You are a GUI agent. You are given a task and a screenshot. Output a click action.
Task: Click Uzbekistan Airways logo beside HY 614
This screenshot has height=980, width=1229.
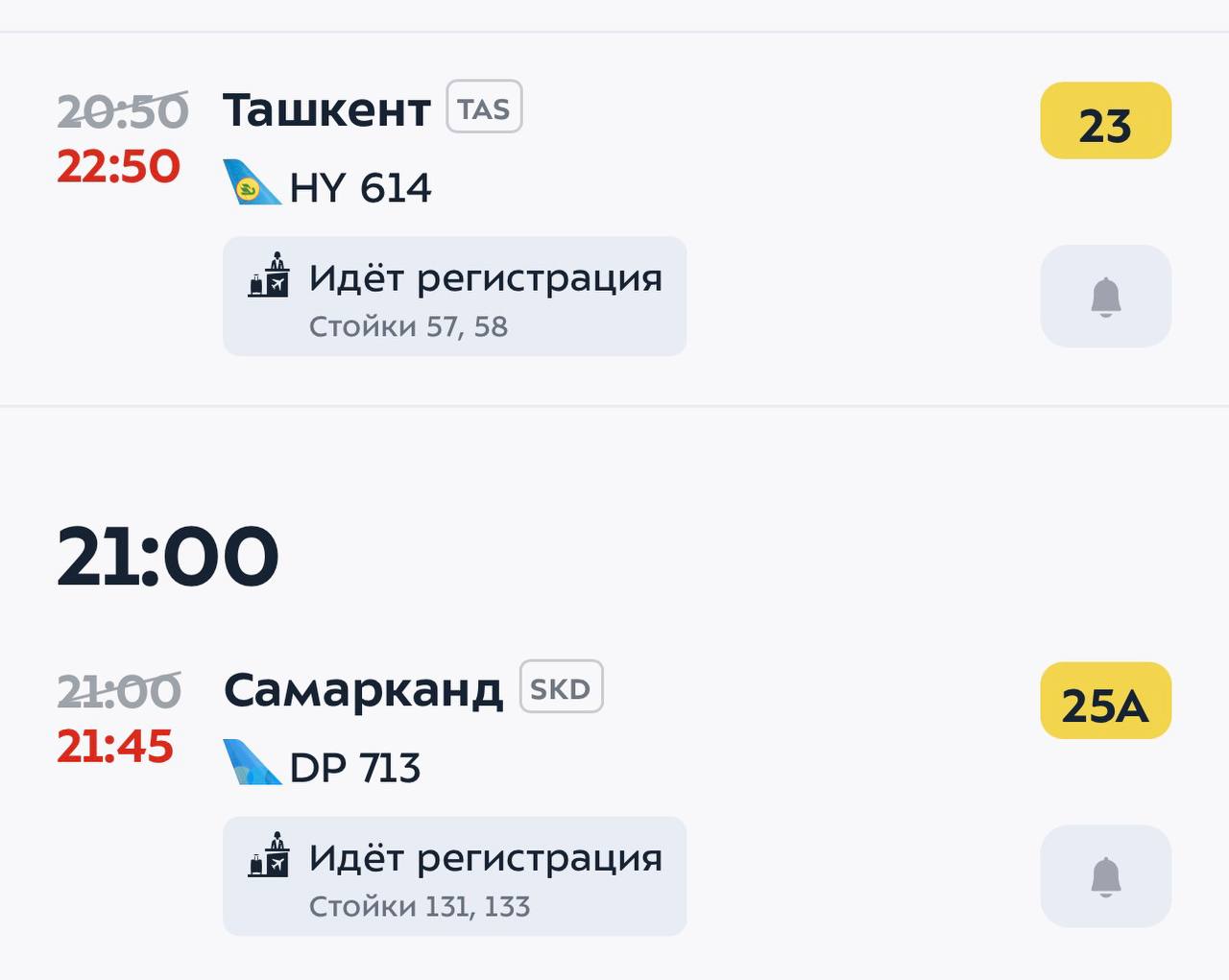coord(252,183)
